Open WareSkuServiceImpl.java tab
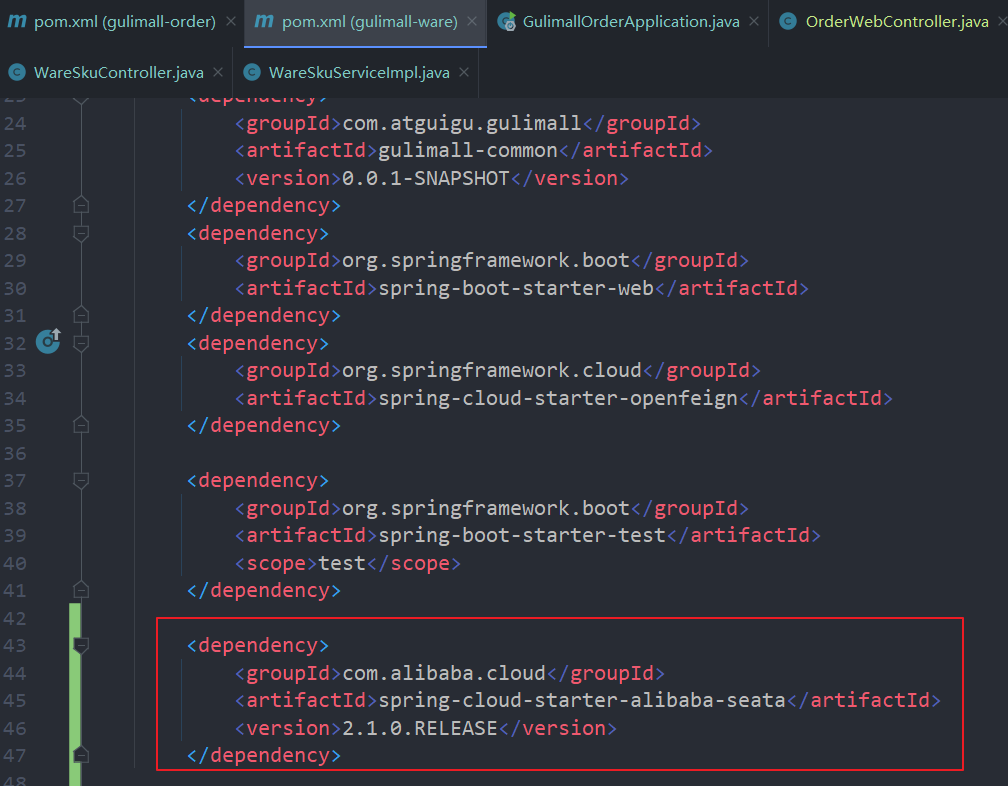The width and height of the screenshot is (1008, 786). tap(359, 73)
